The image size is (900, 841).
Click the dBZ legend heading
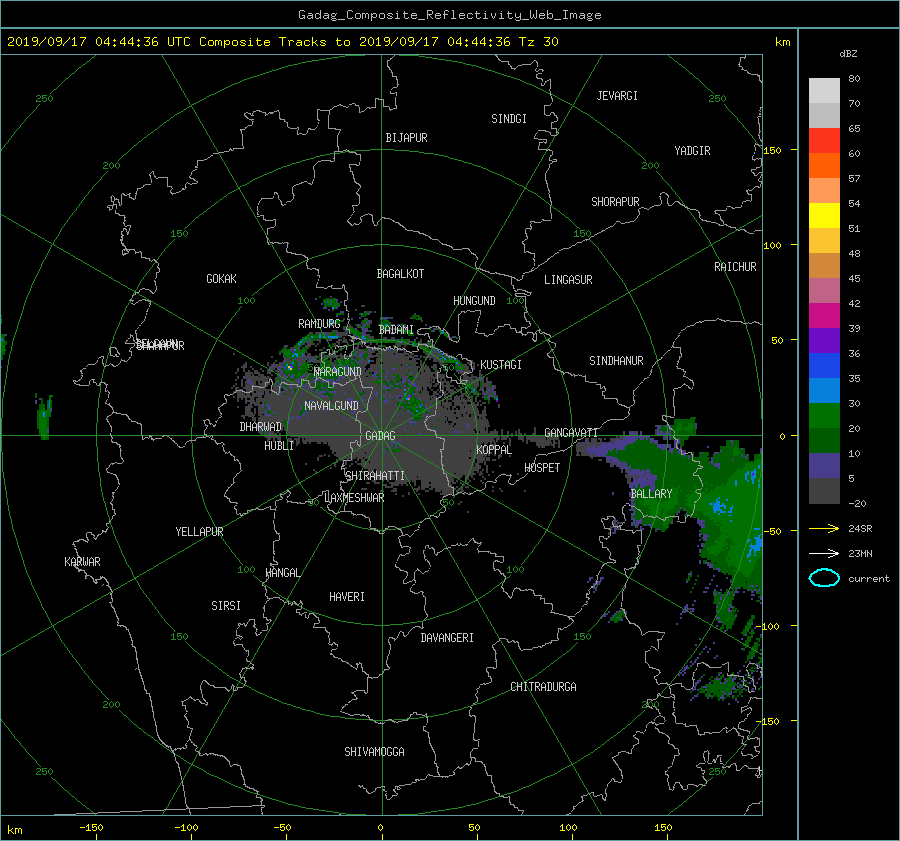[848, 54]
